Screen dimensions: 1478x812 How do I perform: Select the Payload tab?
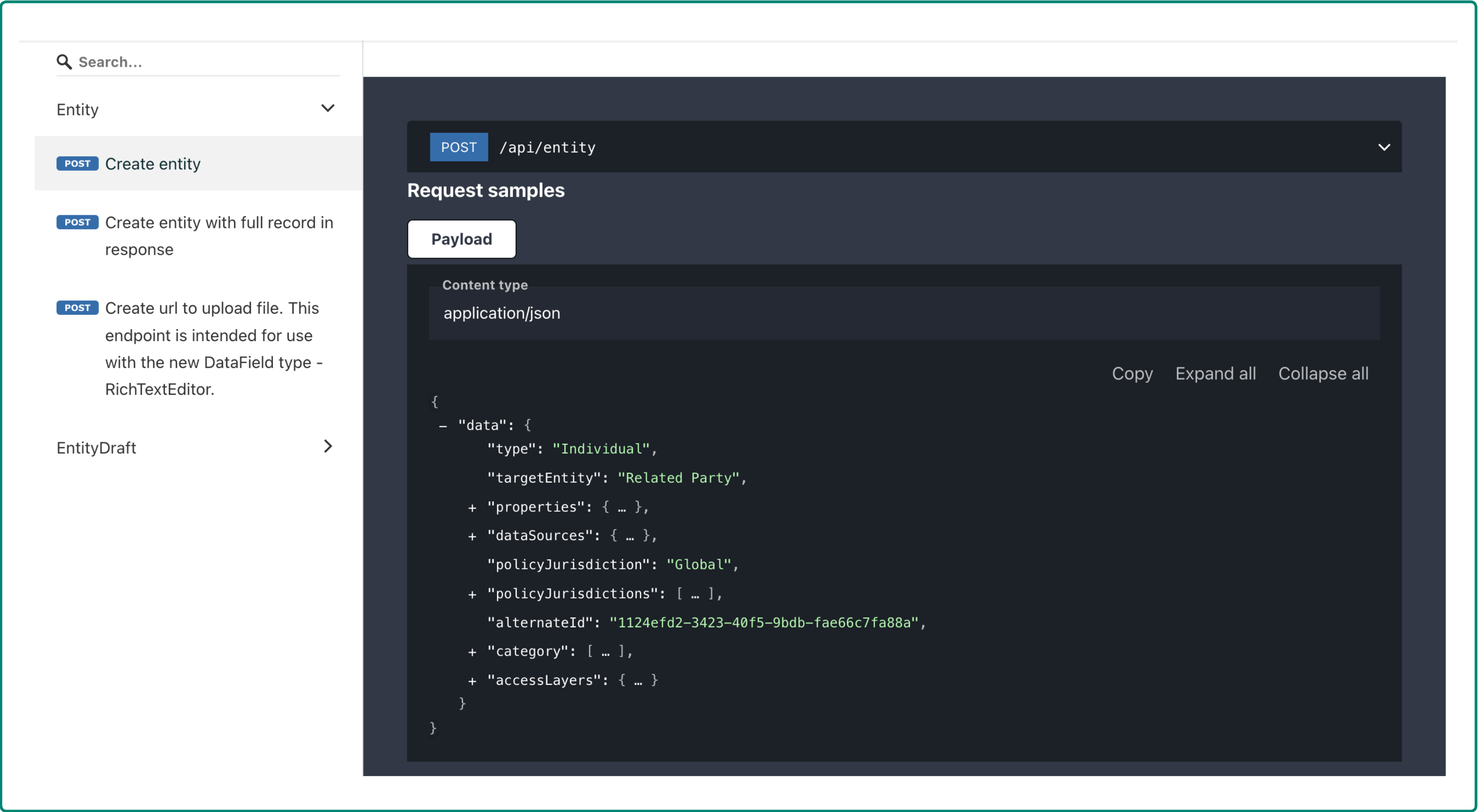point(461,239)
